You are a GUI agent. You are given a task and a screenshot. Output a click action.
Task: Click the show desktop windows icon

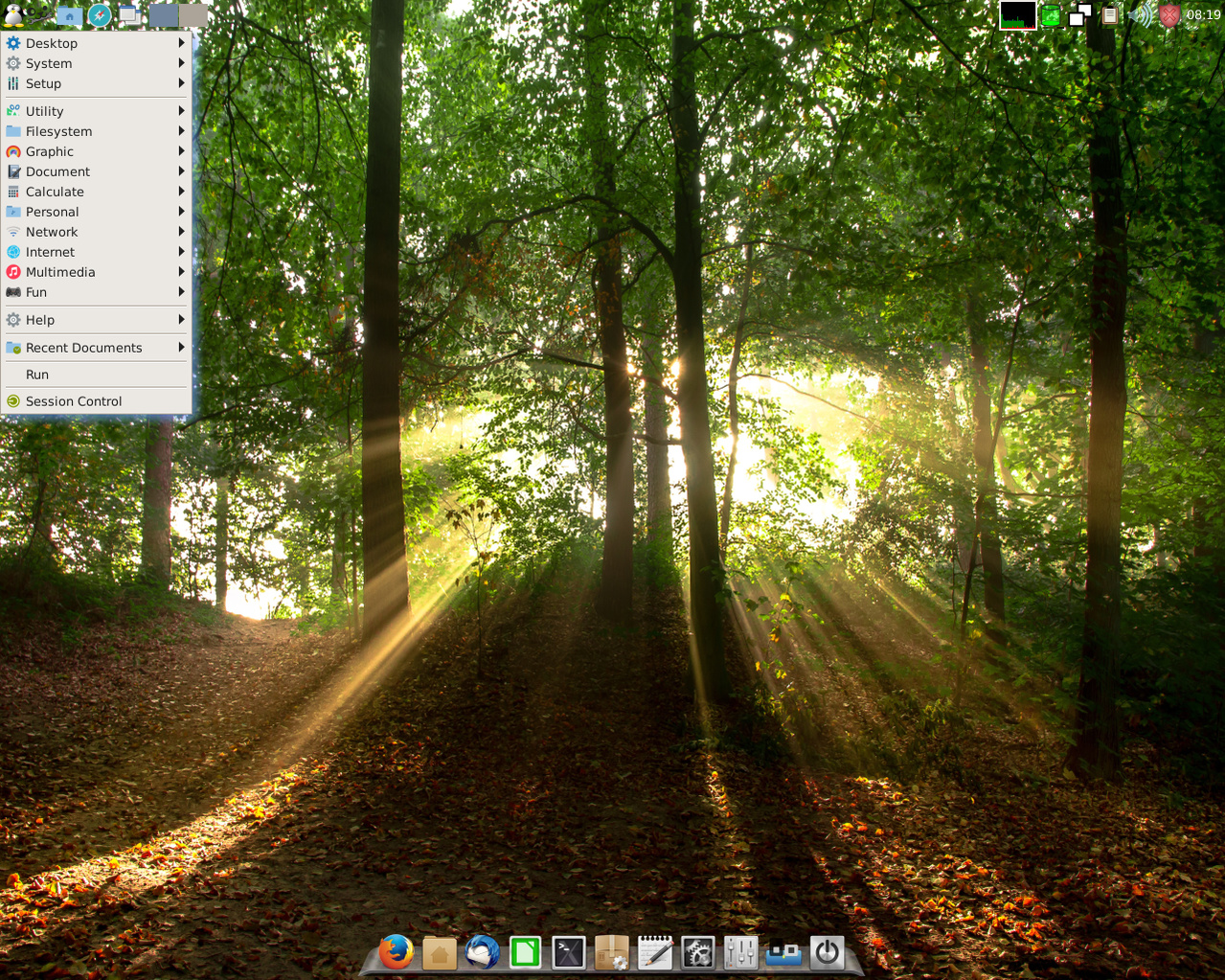129,15
